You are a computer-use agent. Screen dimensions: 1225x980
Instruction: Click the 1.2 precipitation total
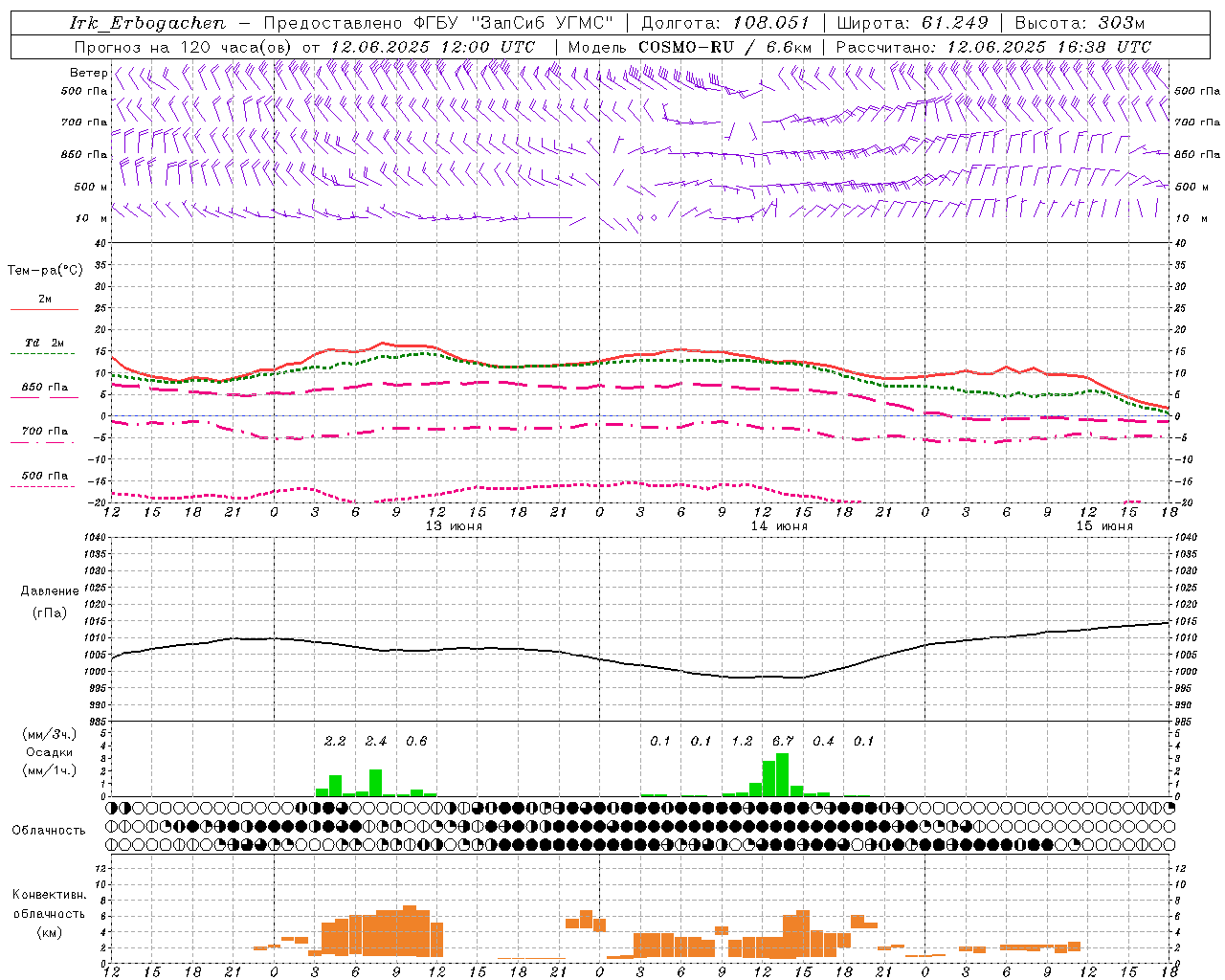pos(742,741)
